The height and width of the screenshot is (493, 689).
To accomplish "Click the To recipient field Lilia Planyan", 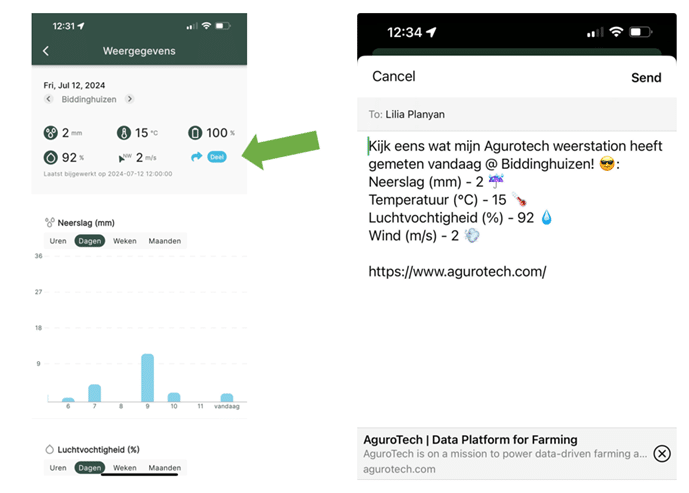I will (x=412, y=114).
